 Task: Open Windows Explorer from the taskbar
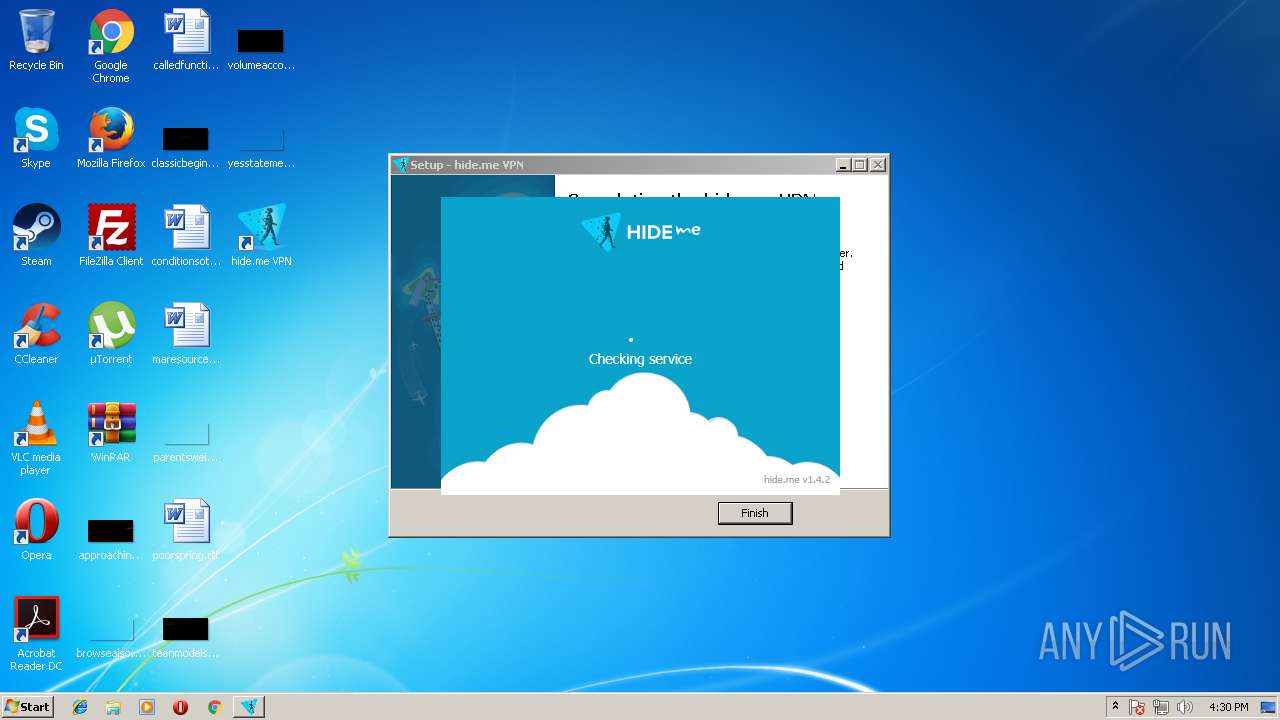(113, 707)
